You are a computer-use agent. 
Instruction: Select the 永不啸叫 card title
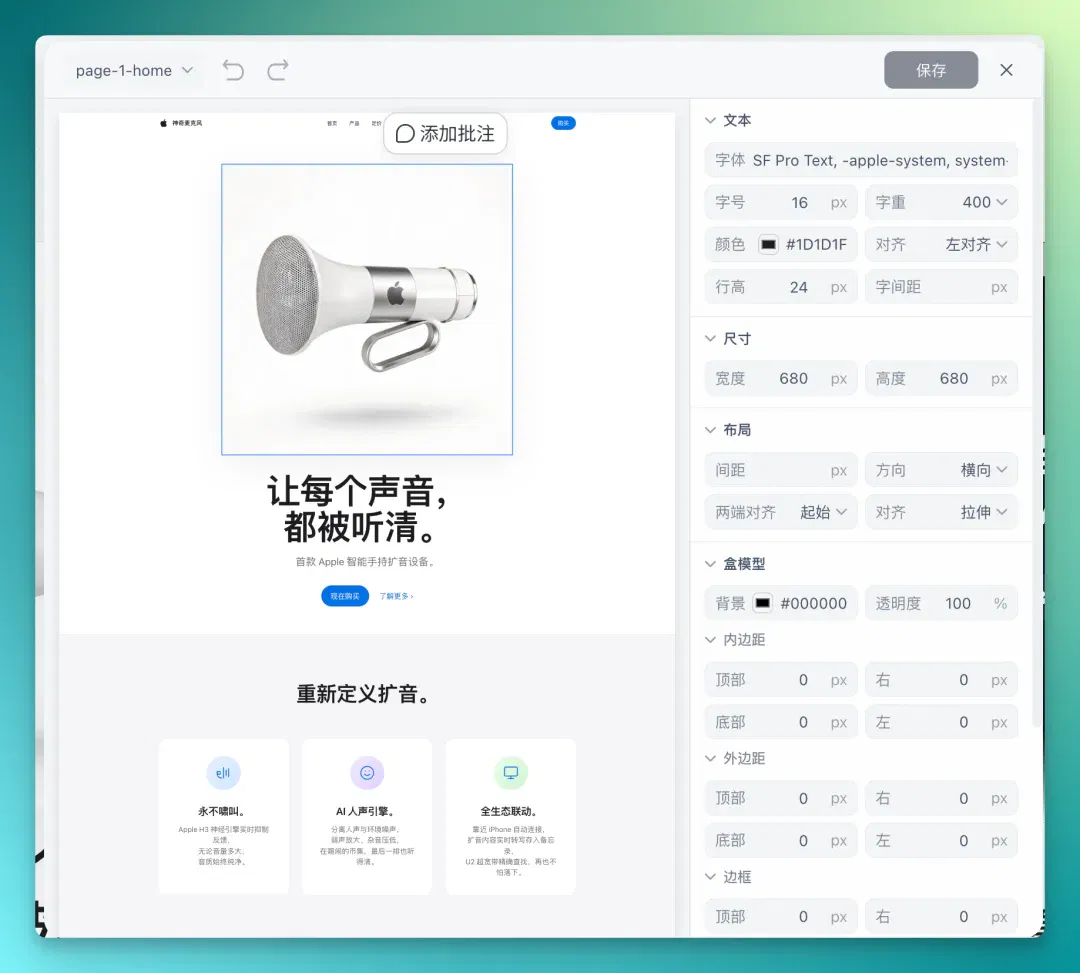tap(222, 811)
